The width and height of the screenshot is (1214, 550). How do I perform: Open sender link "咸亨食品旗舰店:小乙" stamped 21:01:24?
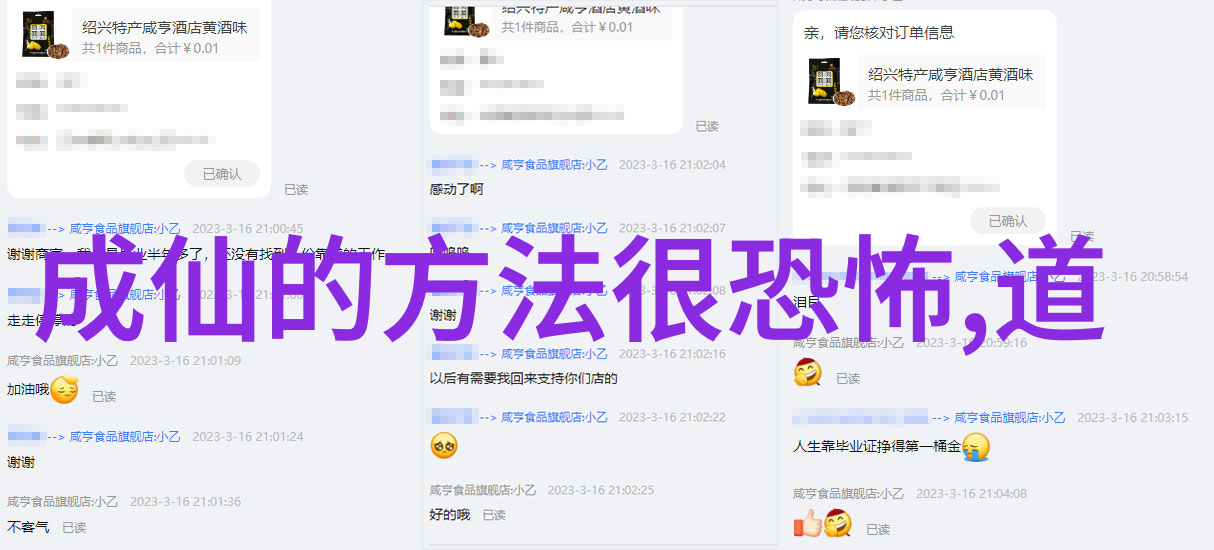coord(127,437)
